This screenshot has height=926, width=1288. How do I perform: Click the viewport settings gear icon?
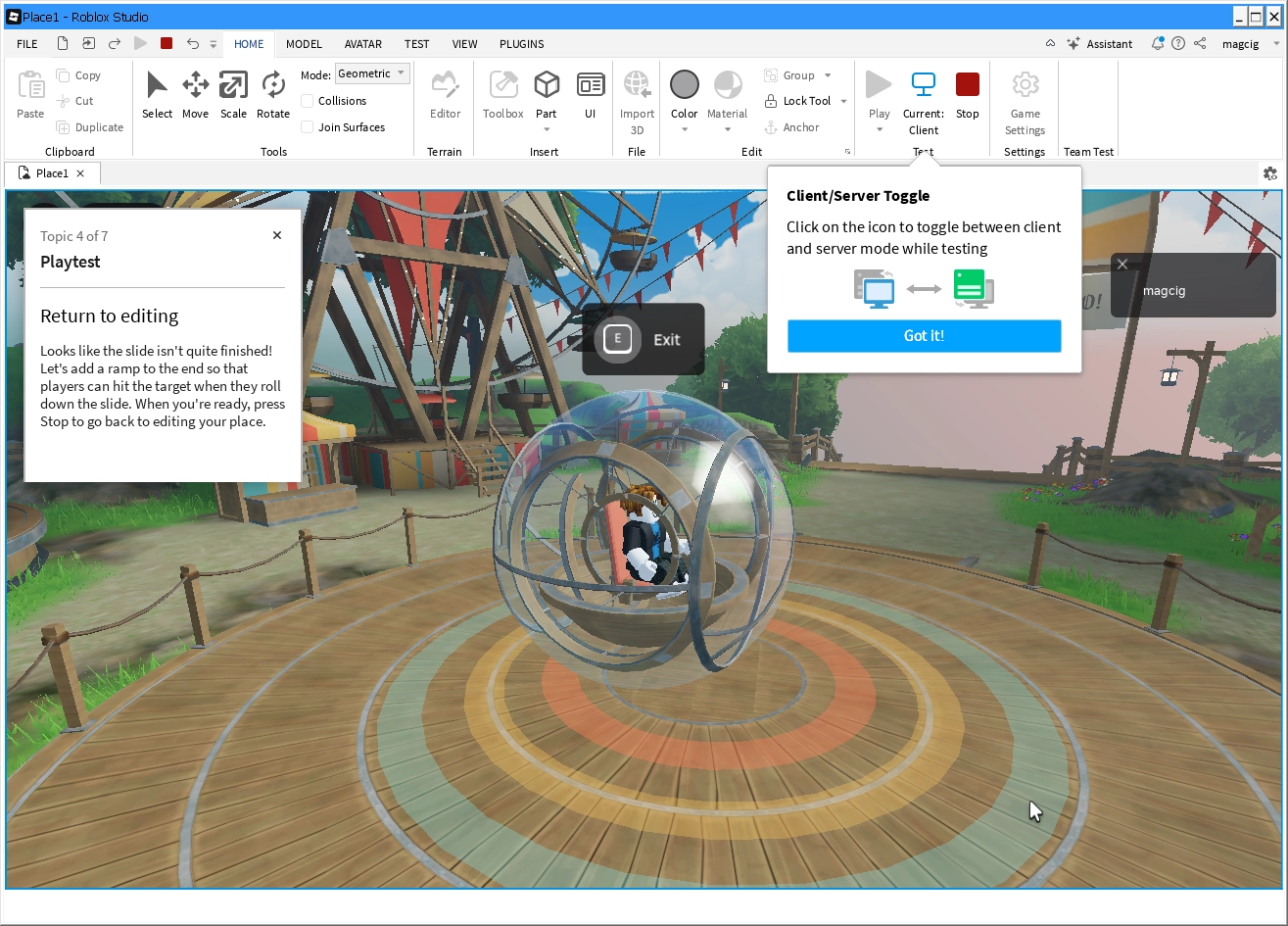coord(1270,173)
